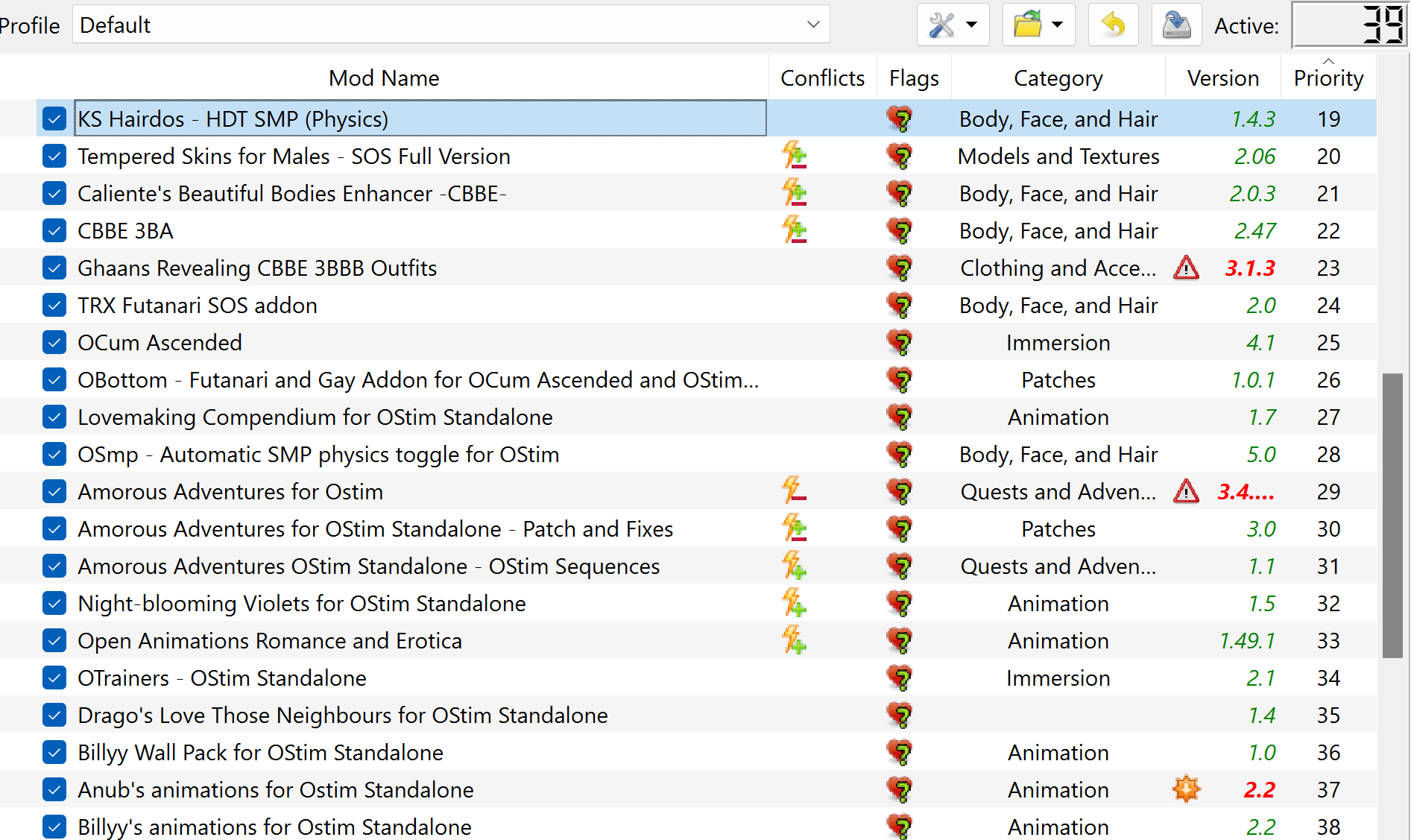
Task: Sort by Category column header
Action: tap(1058, 78)
